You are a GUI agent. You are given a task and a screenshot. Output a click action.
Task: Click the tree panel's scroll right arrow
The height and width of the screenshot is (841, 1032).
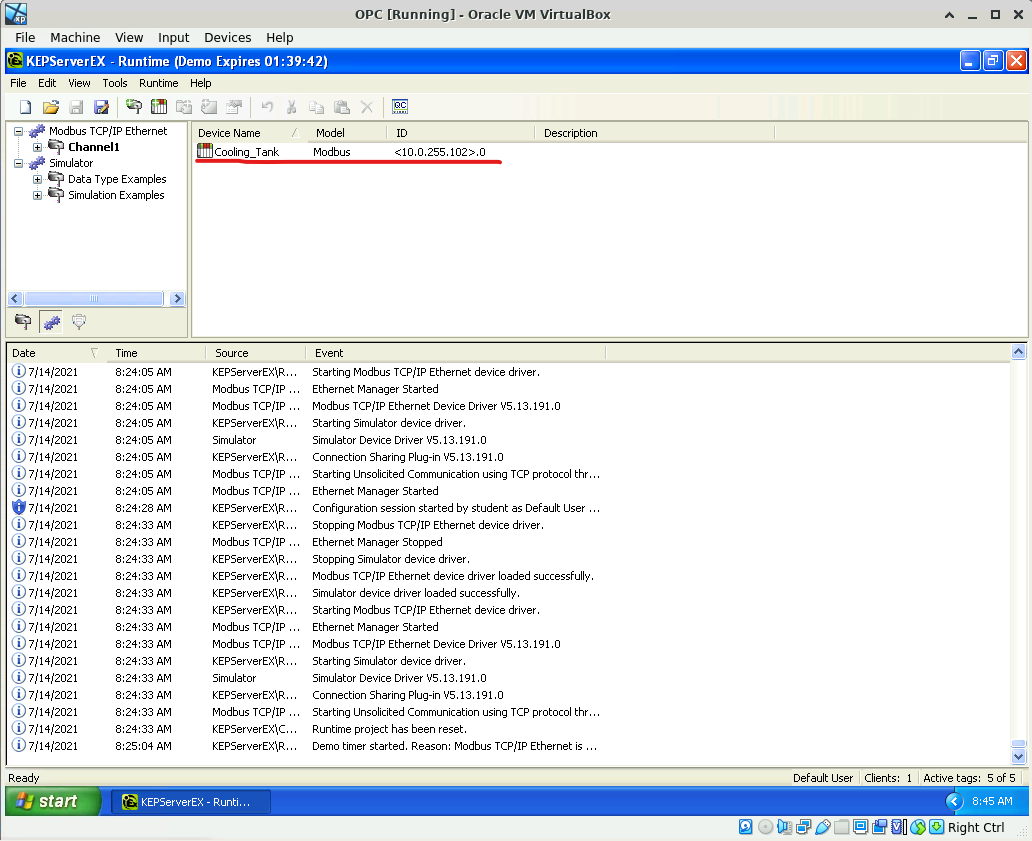[177, 298]
